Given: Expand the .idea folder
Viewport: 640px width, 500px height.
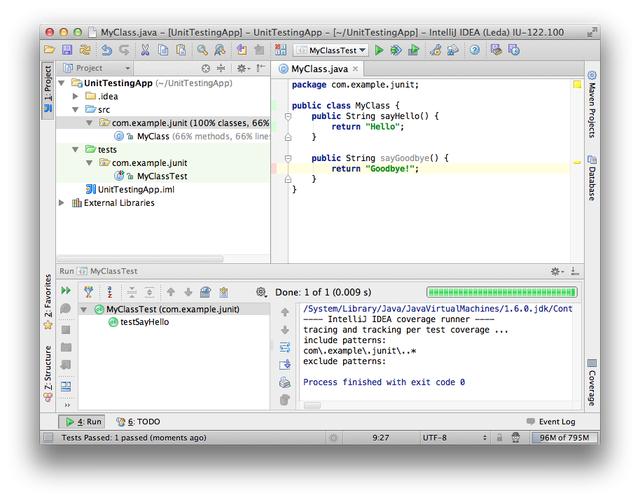Looking at the screenshot, I should [x=75, y=96].
